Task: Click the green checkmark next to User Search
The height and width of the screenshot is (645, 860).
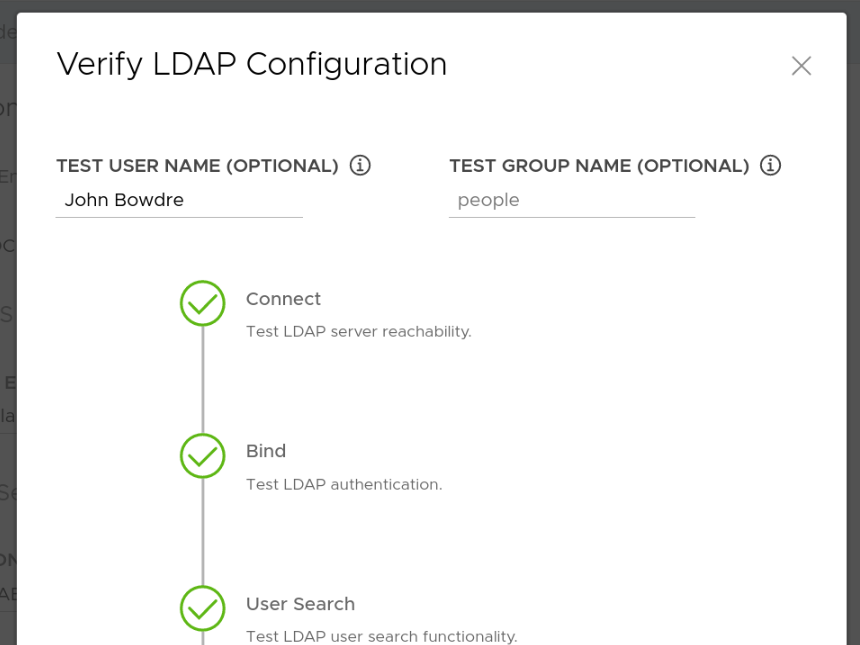Action: [203, 608]
